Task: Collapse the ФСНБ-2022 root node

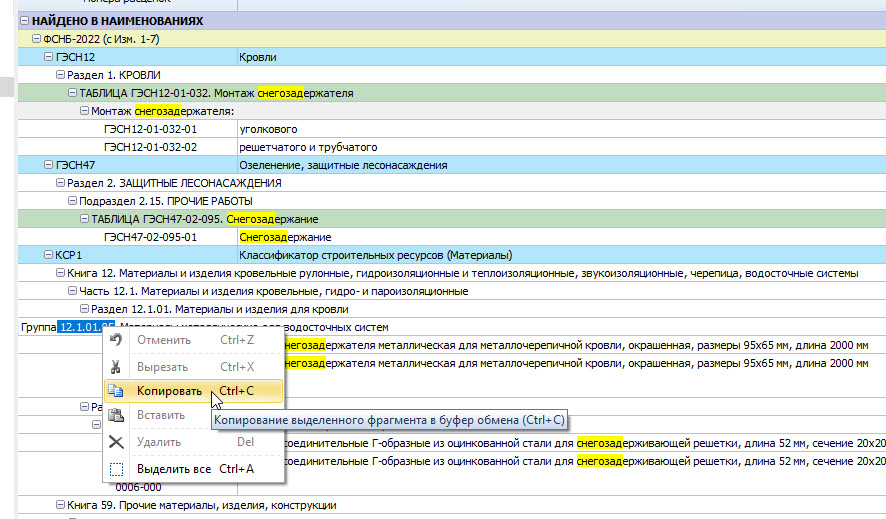Action: [36, 39]
